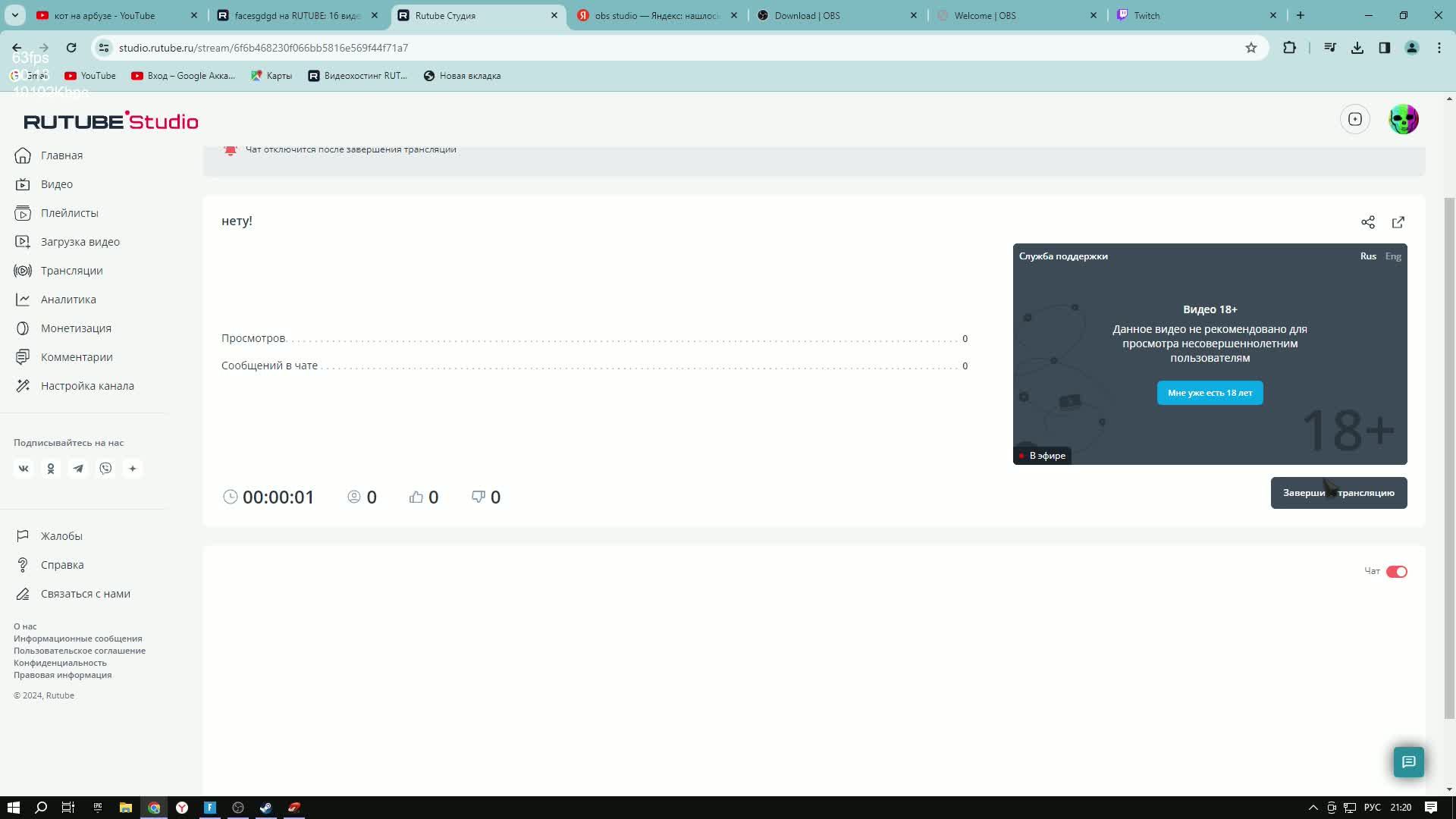Viewport: 1456px width, 819px height.
Task: Show hidden system tray icons
Action: [x=1313, y=808]
